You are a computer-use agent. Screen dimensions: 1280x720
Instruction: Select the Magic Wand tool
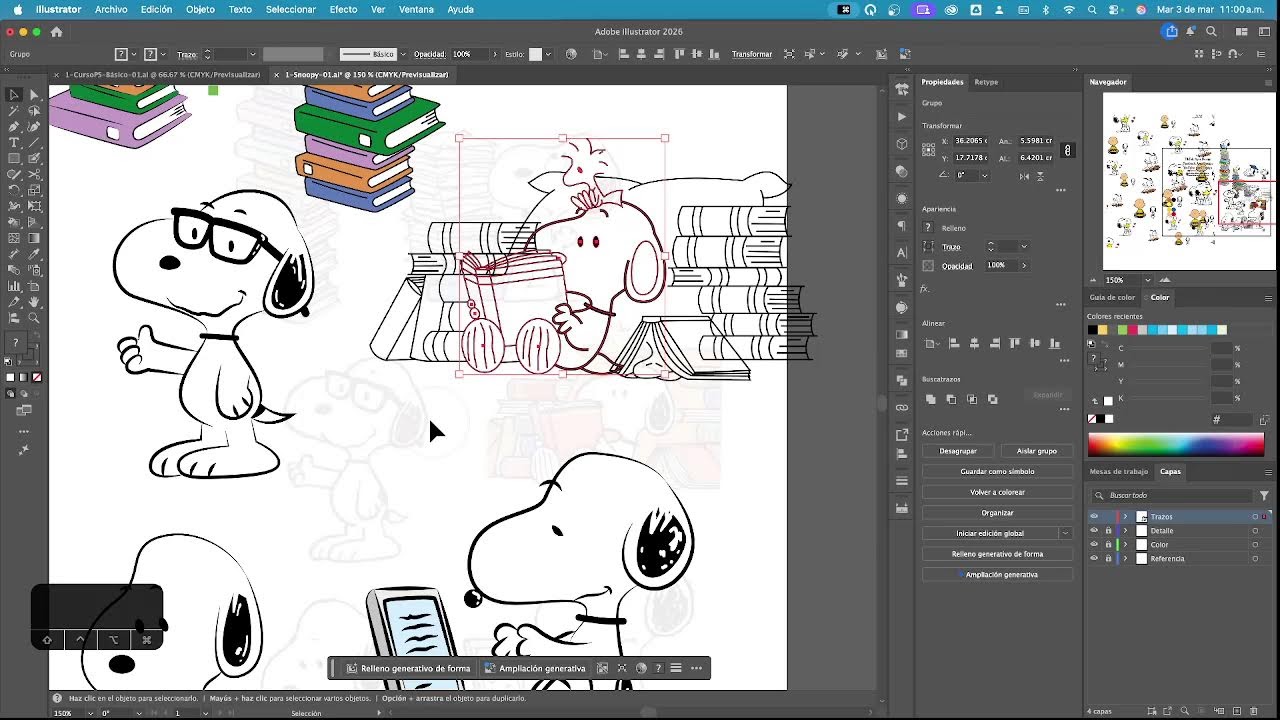coord(14,111)
